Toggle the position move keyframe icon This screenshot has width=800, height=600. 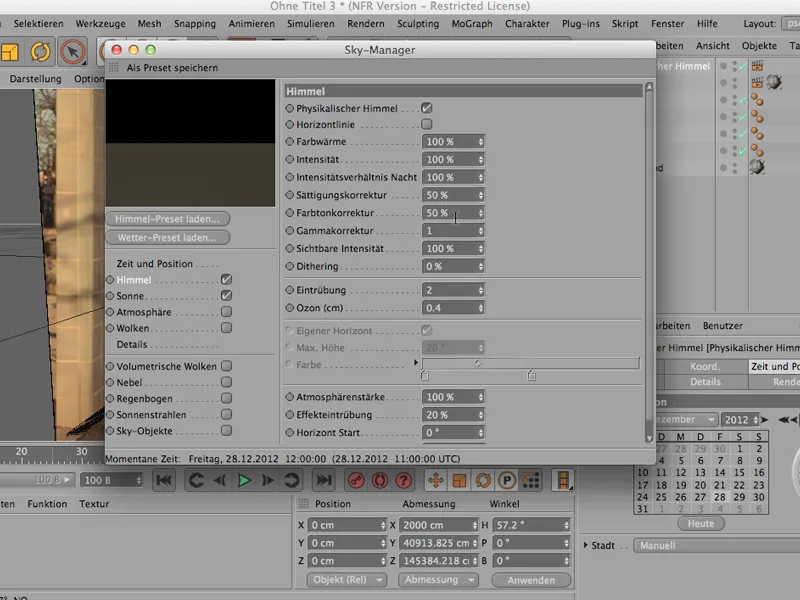click(436, 481)
